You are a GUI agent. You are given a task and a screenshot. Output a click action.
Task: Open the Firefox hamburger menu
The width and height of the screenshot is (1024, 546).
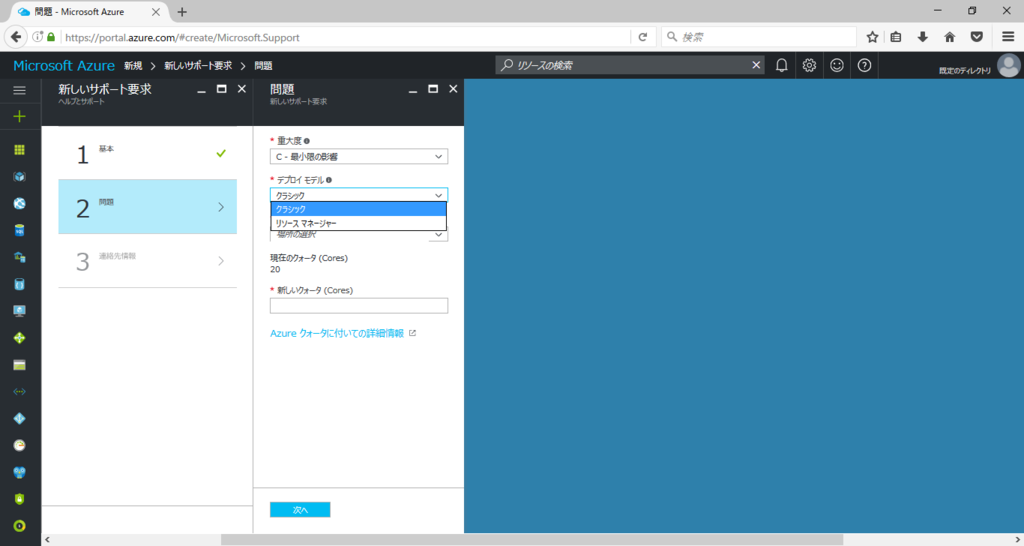click(1008, 37)
